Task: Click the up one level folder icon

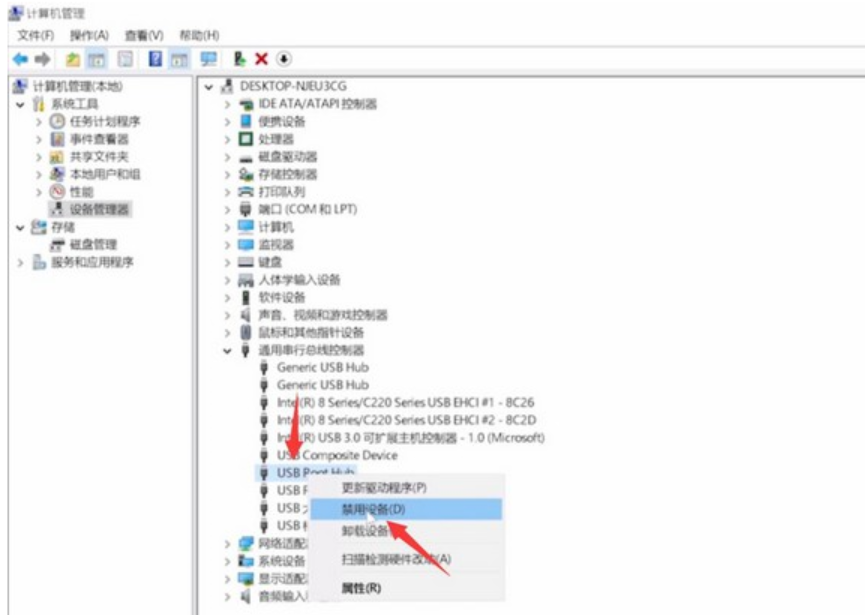Action: coord(74,59)
